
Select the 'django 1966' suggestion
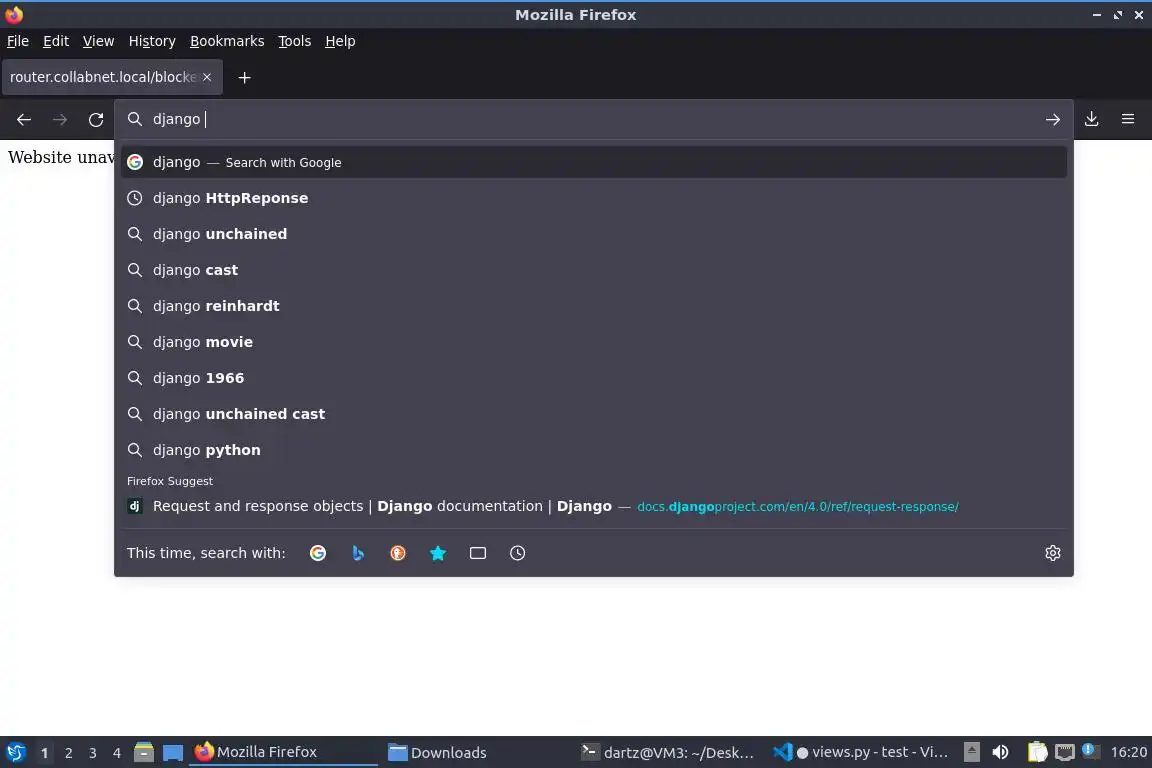click(594, 378)
